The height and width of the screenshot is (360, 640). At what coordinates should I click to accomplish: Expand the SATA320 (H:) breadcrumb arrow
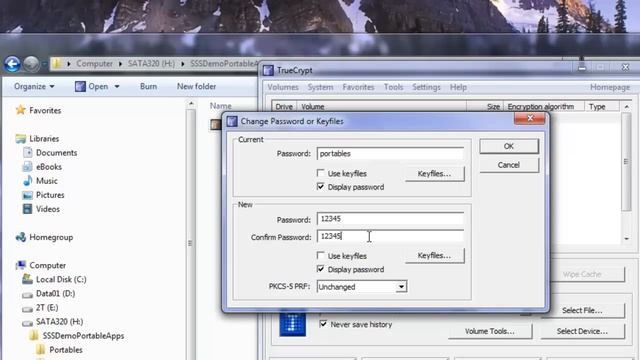click(x=183, y=64)
